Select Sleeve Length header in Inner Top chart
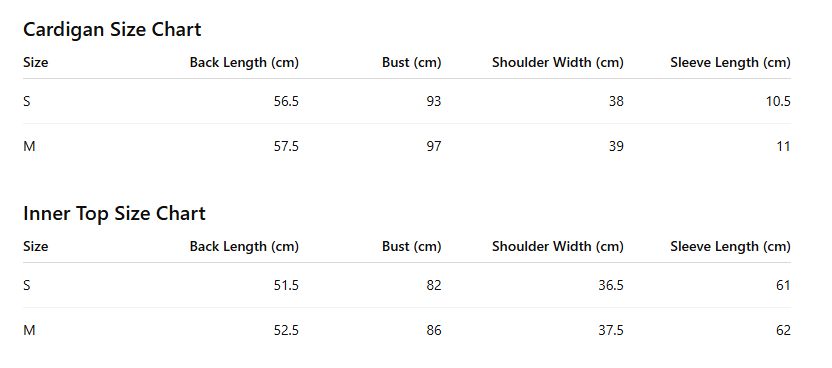 [730, 247]
